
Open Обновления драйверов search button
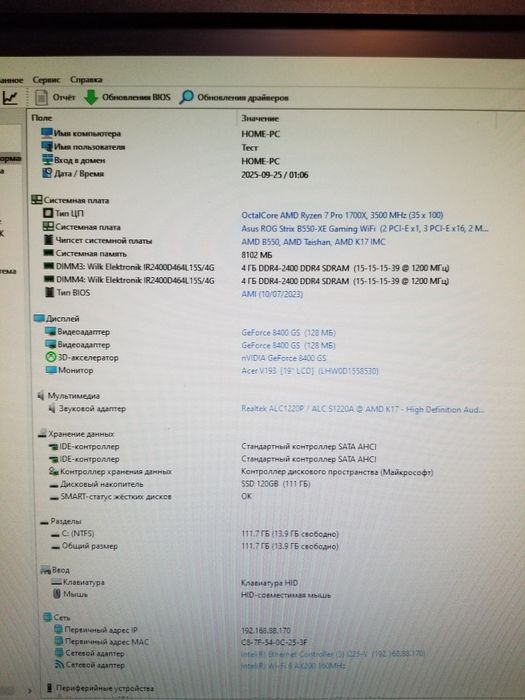tap(234, 97)
